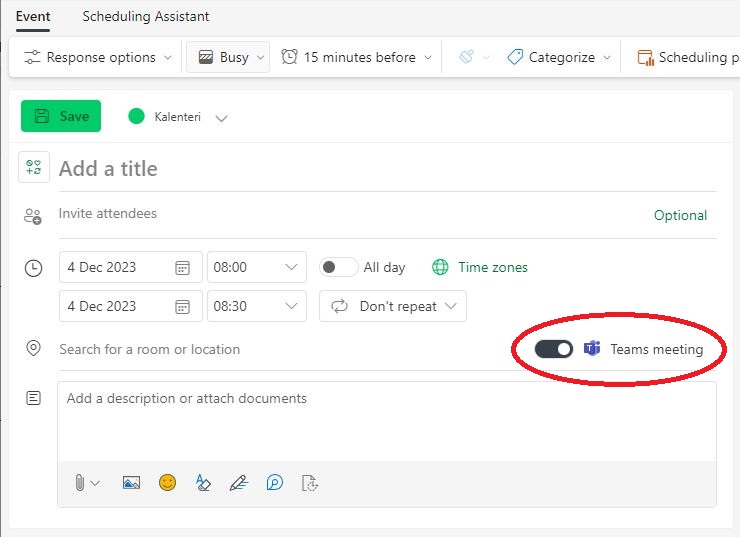Open the Time zones link
This screenshot has height=537, width=740.
point(492,268)
